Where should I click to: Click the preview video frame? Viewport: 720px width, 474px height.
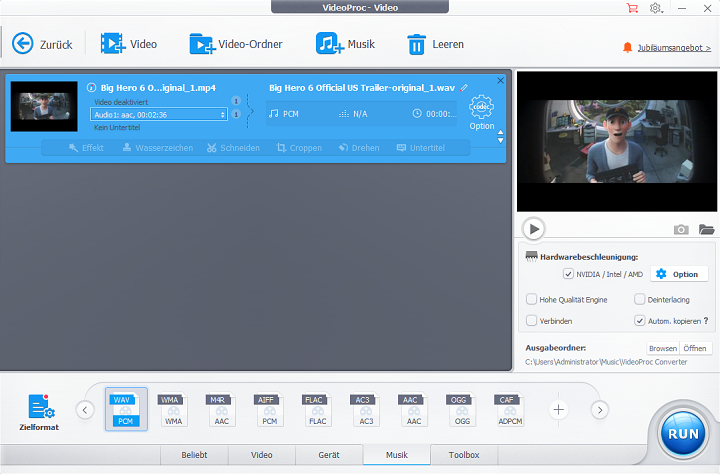point(617,141)
